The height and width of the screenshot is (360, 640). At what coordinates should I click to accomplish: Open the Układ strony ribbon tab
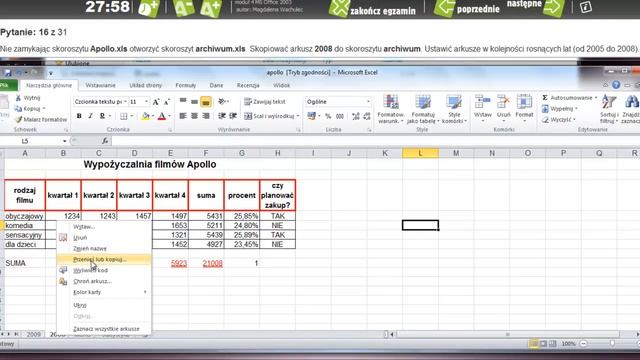146,85
